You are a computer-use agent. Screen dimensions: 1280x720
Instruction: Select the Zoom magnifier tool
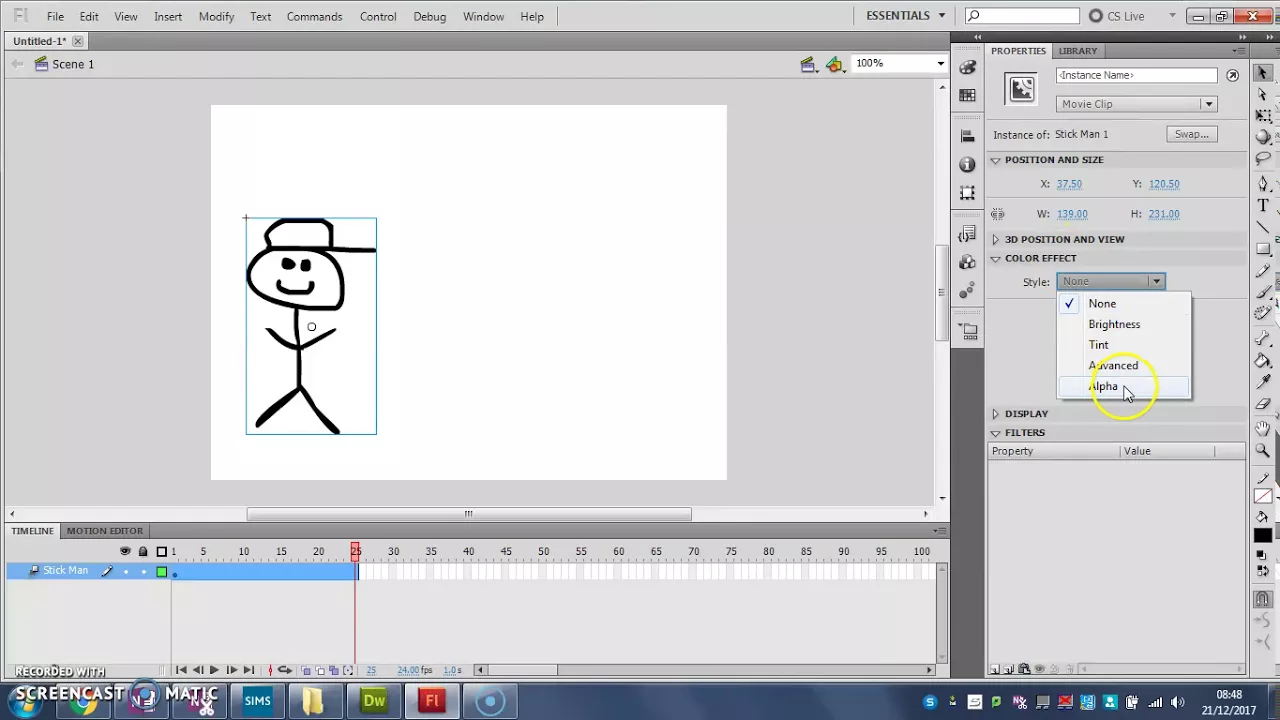pos(1263,450)
